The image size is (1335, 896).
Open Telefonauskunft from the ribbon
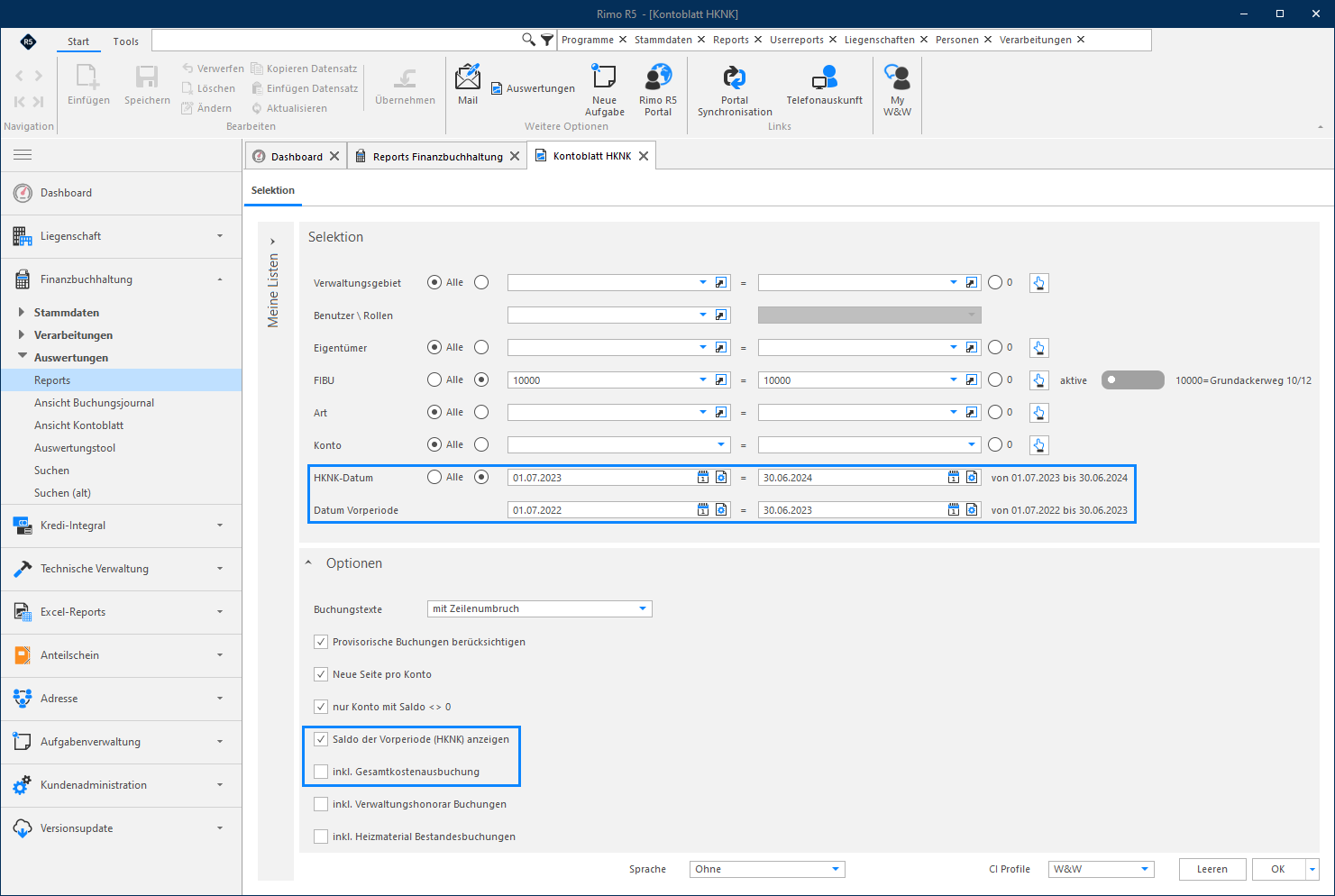point(824,84)
